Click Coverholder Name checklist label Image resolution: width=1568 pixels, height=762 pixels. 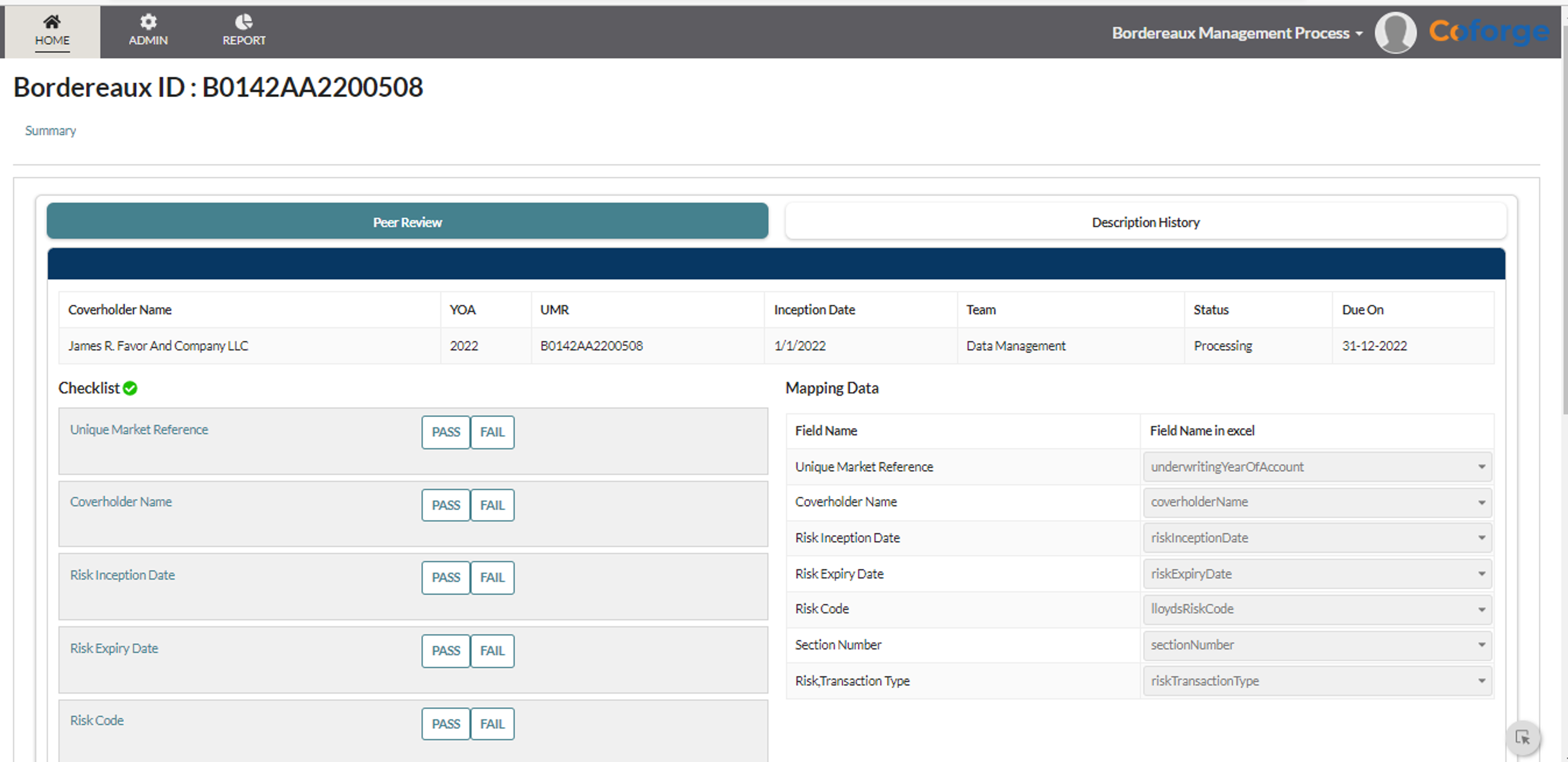[120, 502]
